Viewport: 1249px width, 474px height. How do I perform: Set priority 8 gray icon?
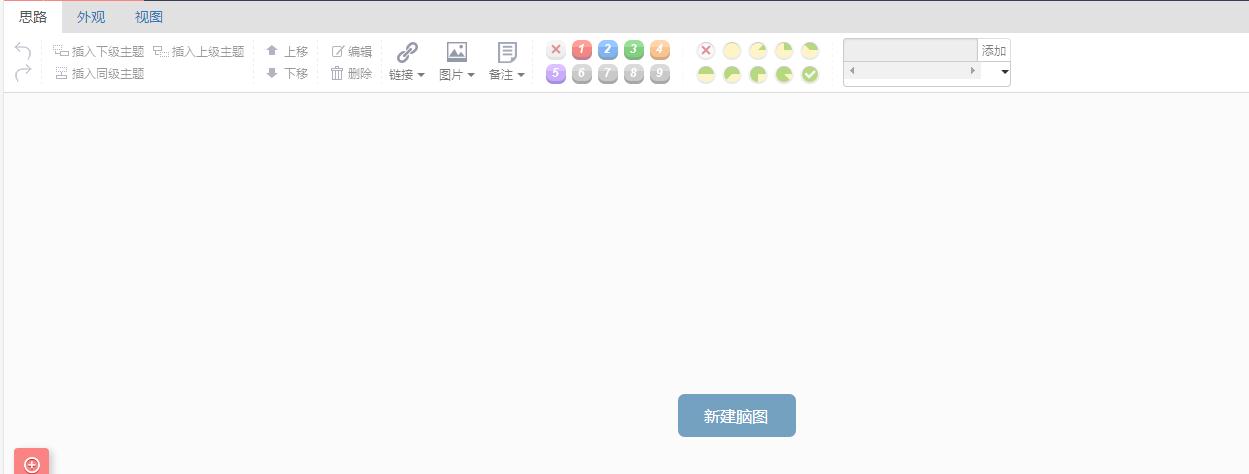pyautogui.click(x=634, y=74)
